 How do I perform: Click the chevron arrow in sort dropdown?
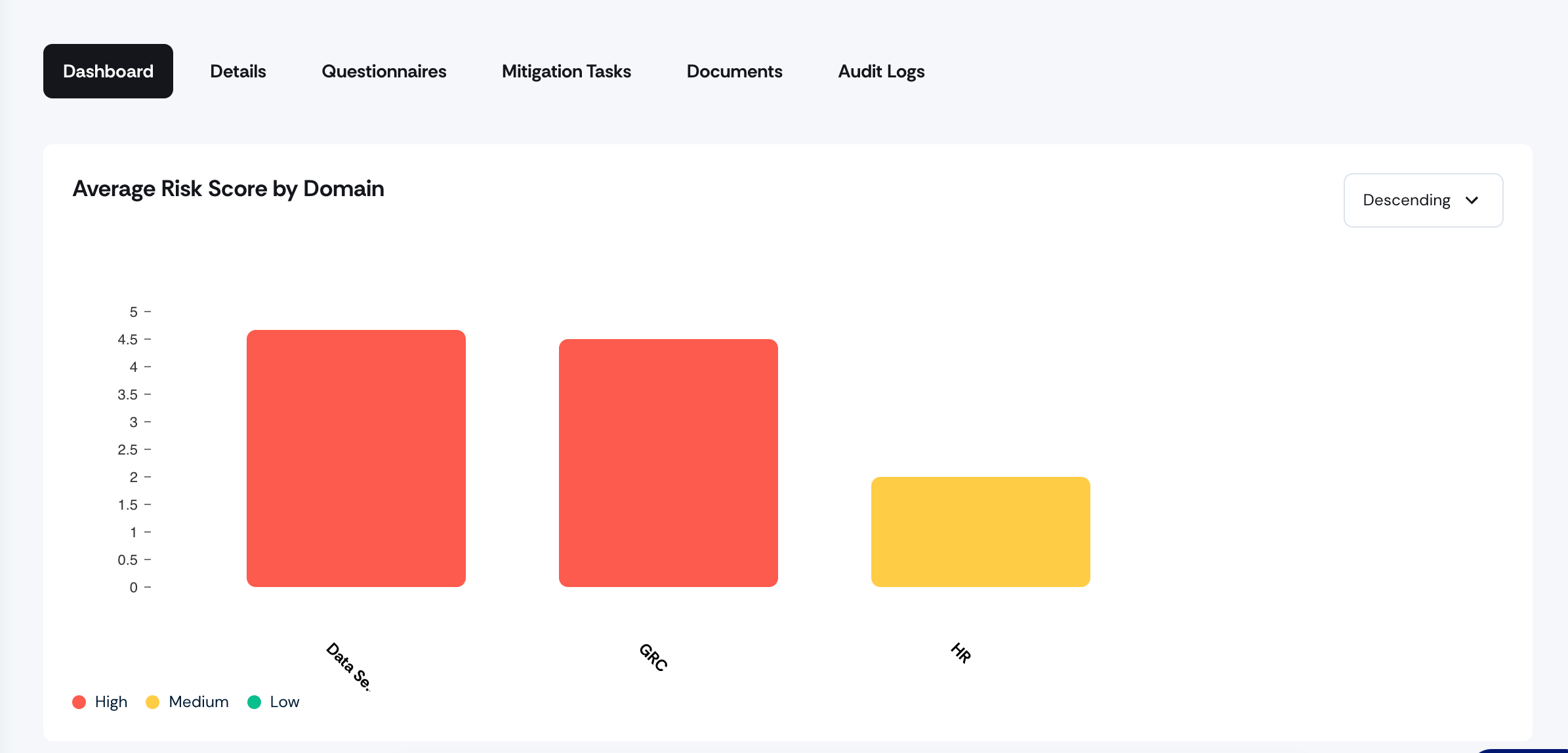pyautogui.click(x=1472, y=200)
